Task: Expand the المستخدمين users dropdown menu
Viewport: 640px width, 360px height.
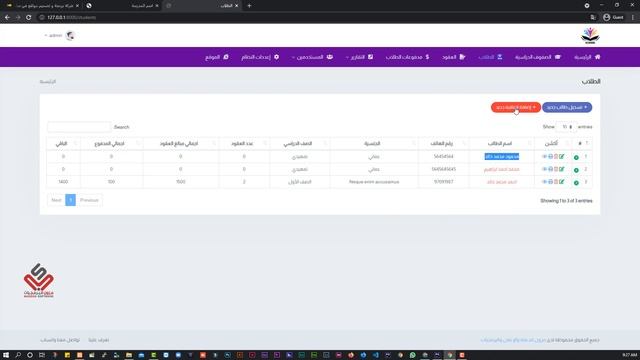Action: (x=312, y=57)
